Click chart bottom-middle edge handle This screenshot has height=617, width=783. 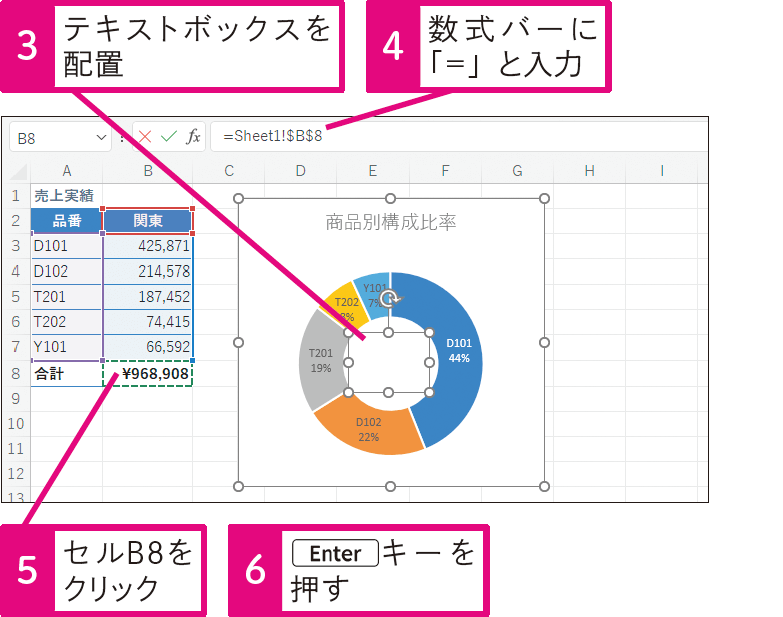391,486
